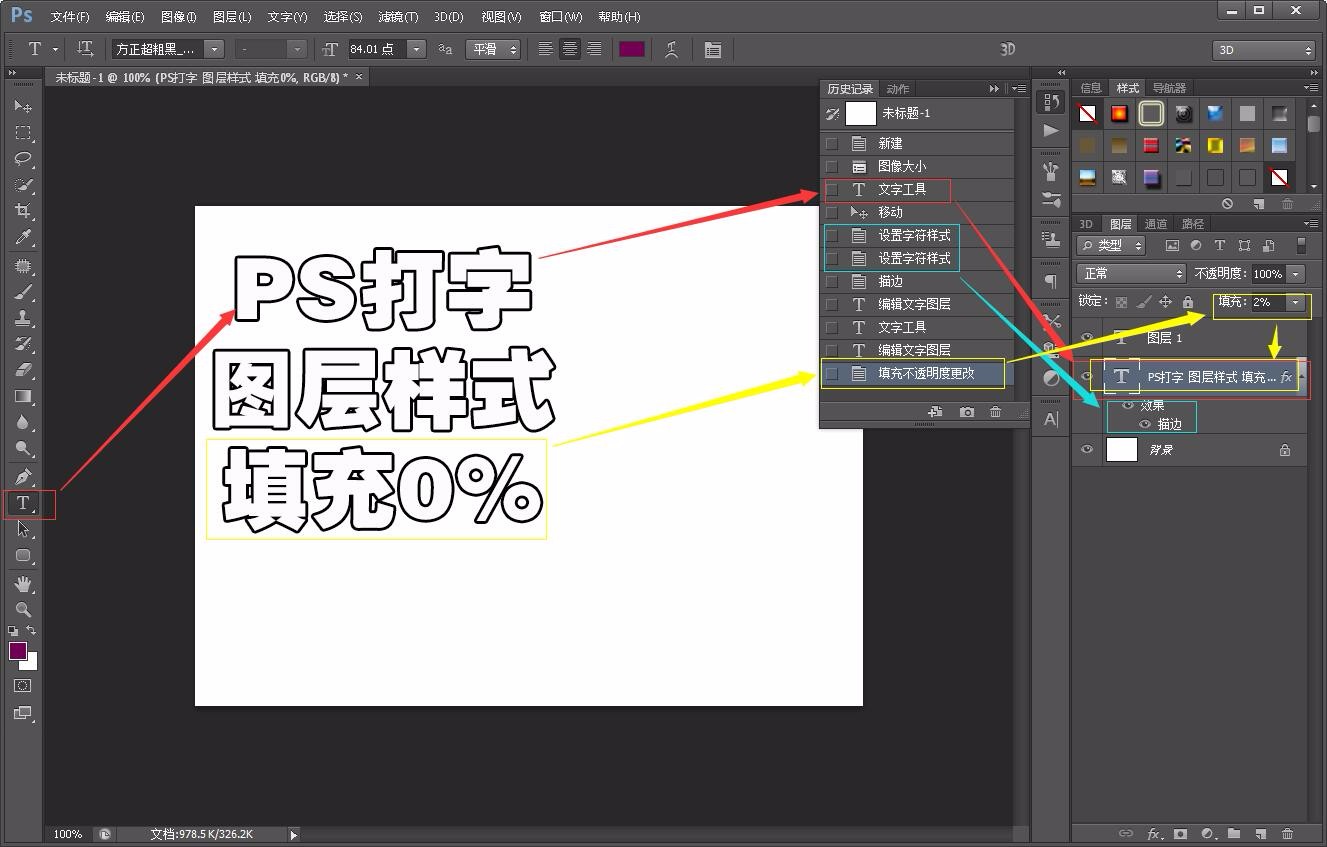Screen dimensions: 1327x847
Task: Create new snapshot in History panel
Action: tap(967, 412)
